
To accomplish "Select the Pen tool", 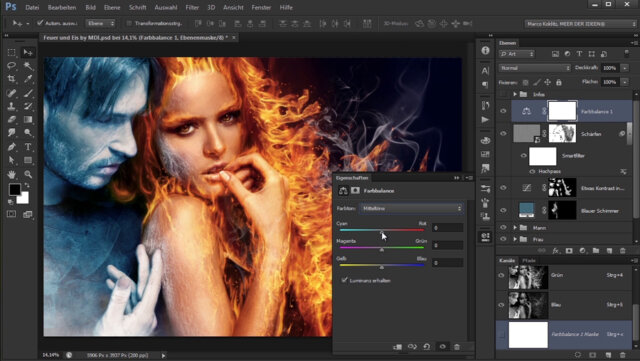I will tap(11, 147).
